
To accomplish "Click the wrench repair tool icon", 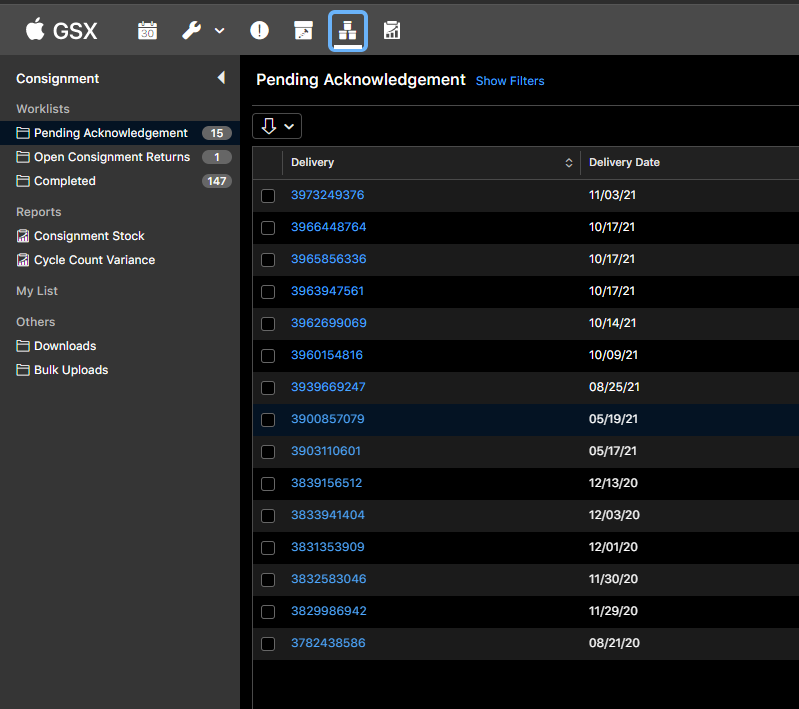I will point(192,31).
